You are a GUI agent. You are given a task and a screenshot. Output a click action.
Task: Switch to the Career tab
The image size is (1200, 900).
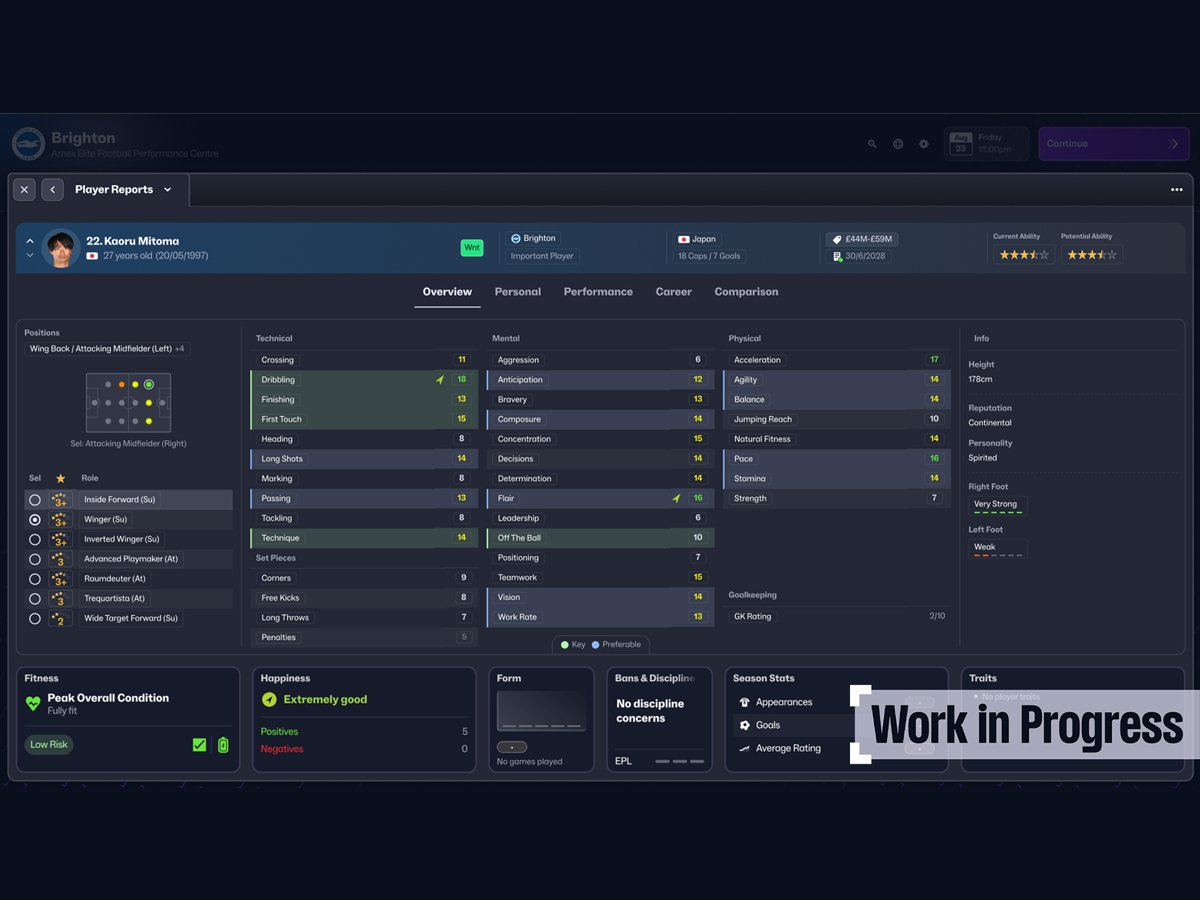pos(674,292)
